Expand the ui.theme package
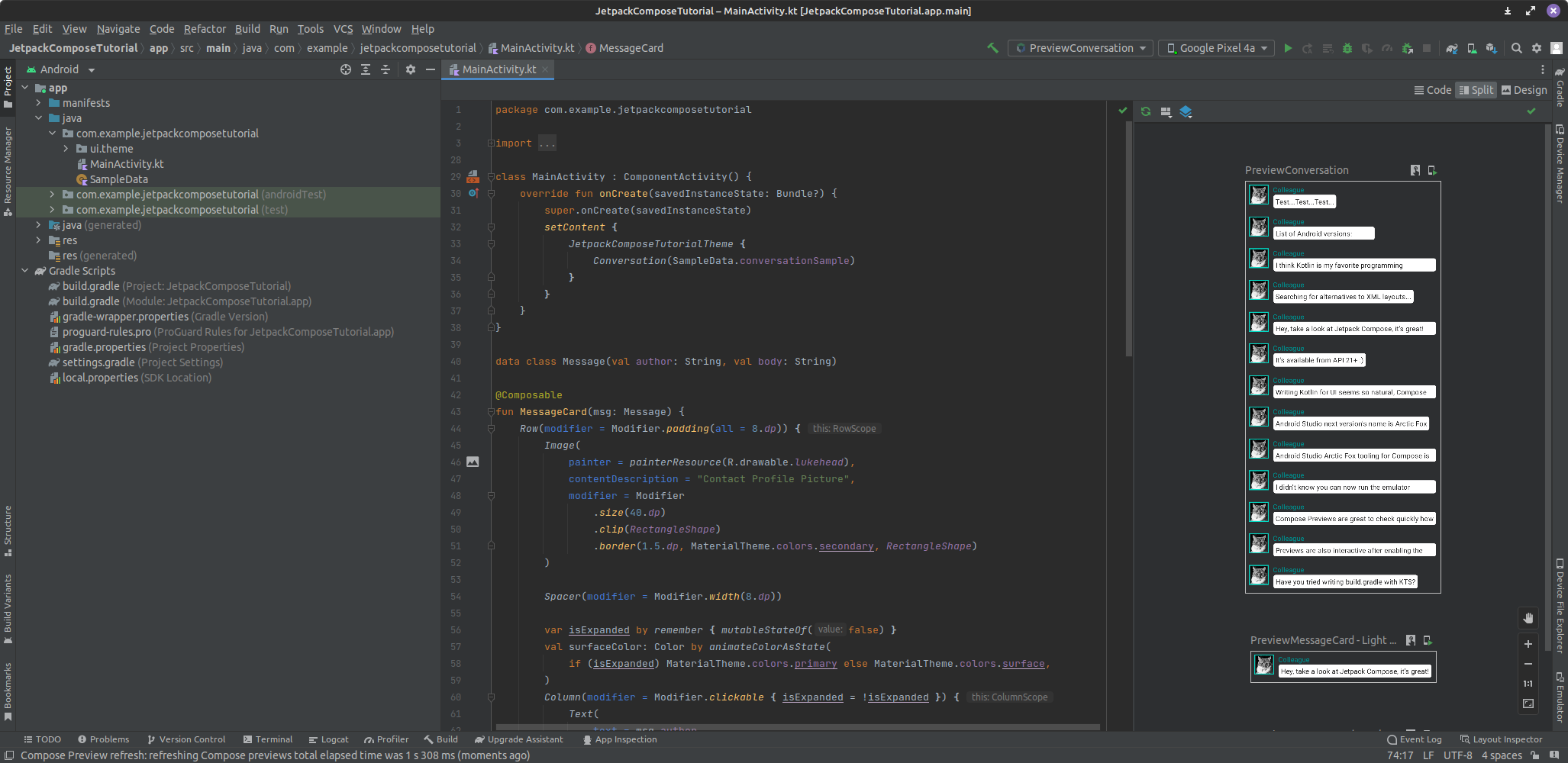Screen dimensions: 1568x763 66,149
